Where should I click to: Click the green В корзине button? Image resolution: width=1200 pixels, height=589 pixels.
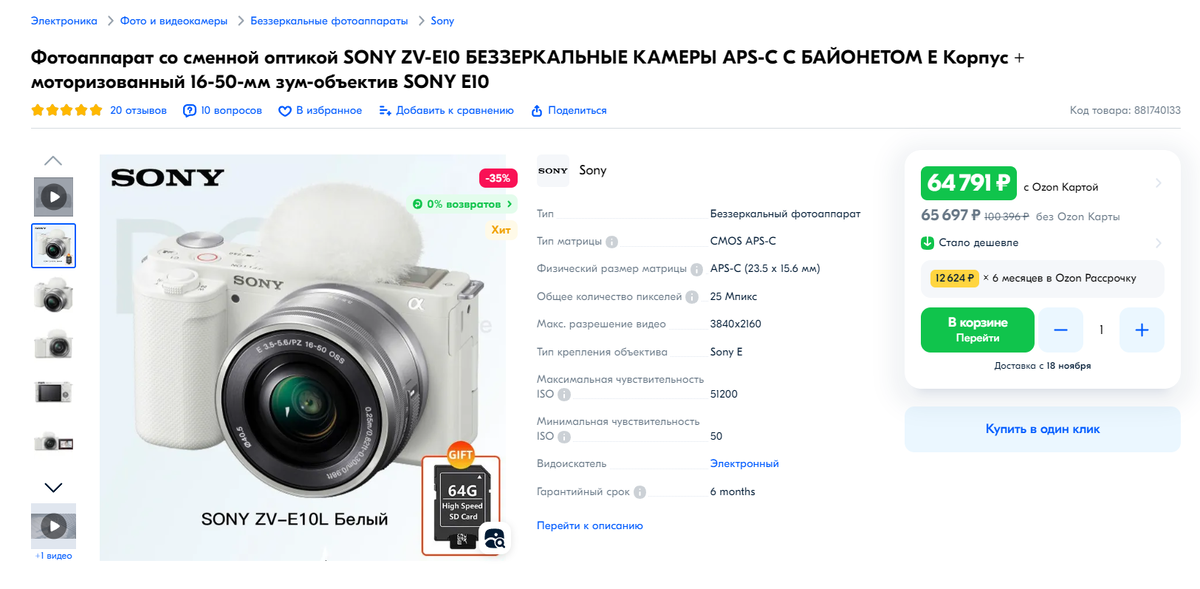click(x=977, y=330)
